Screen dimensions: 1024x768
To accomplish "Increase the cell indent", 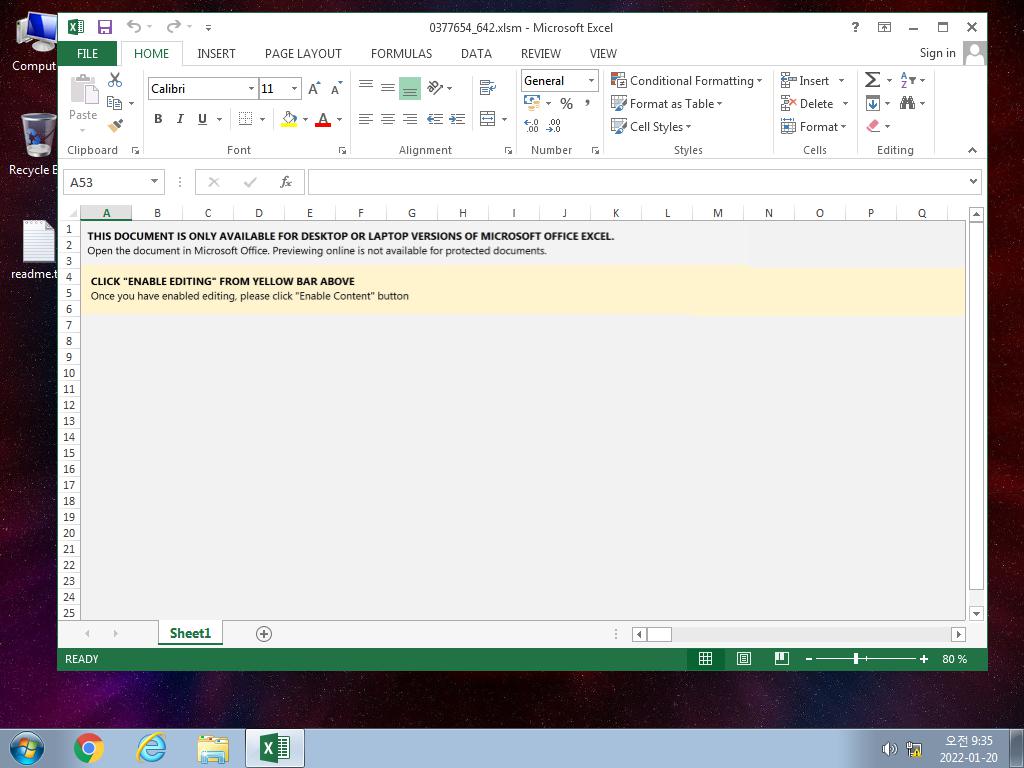I will (457, 119).
